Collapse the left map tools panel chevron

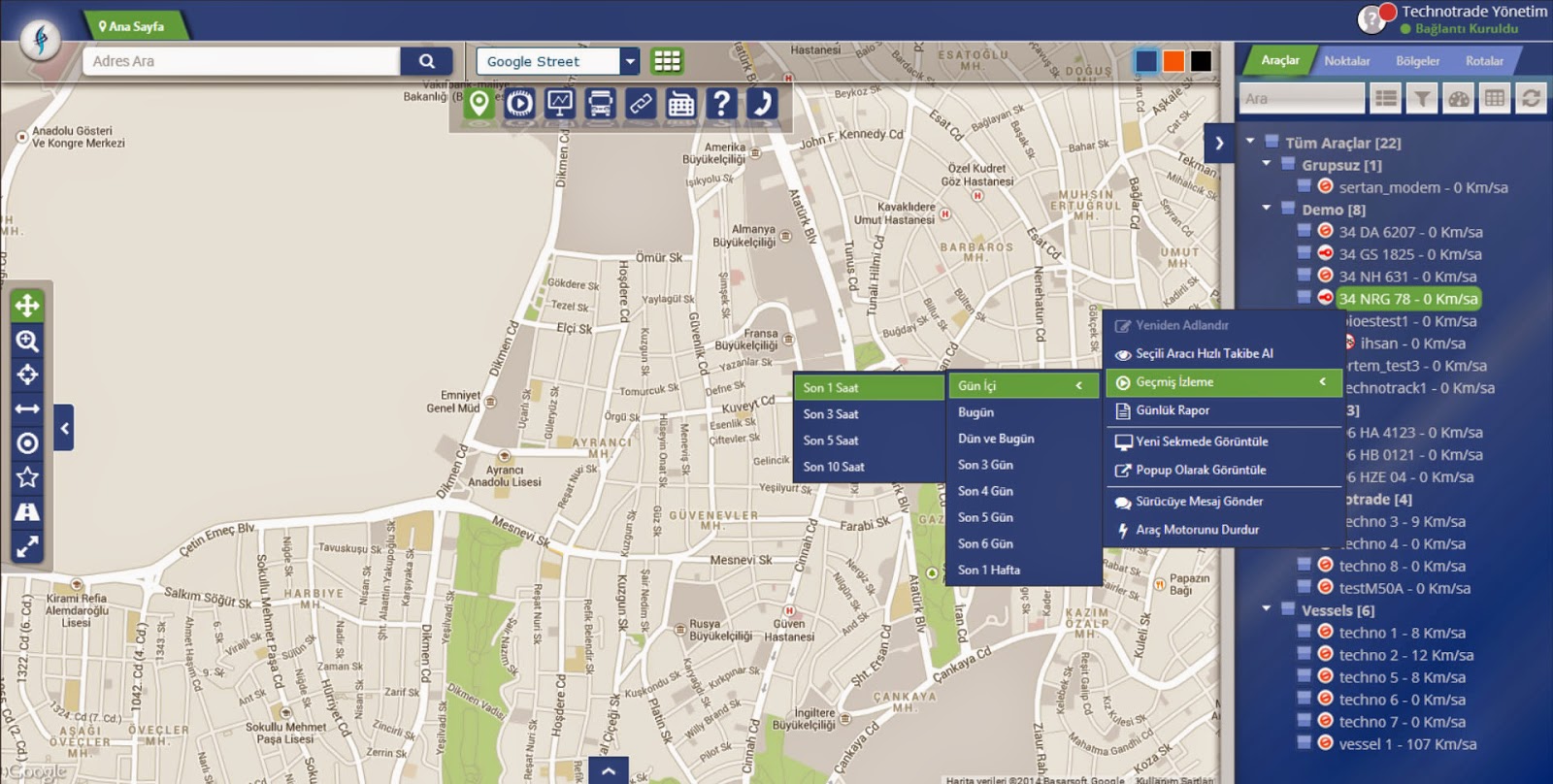tap(64, 428)
